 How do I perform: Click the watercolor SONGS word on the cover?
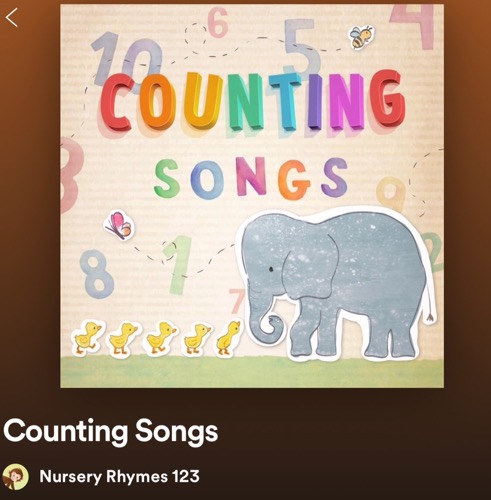(251, 179)
